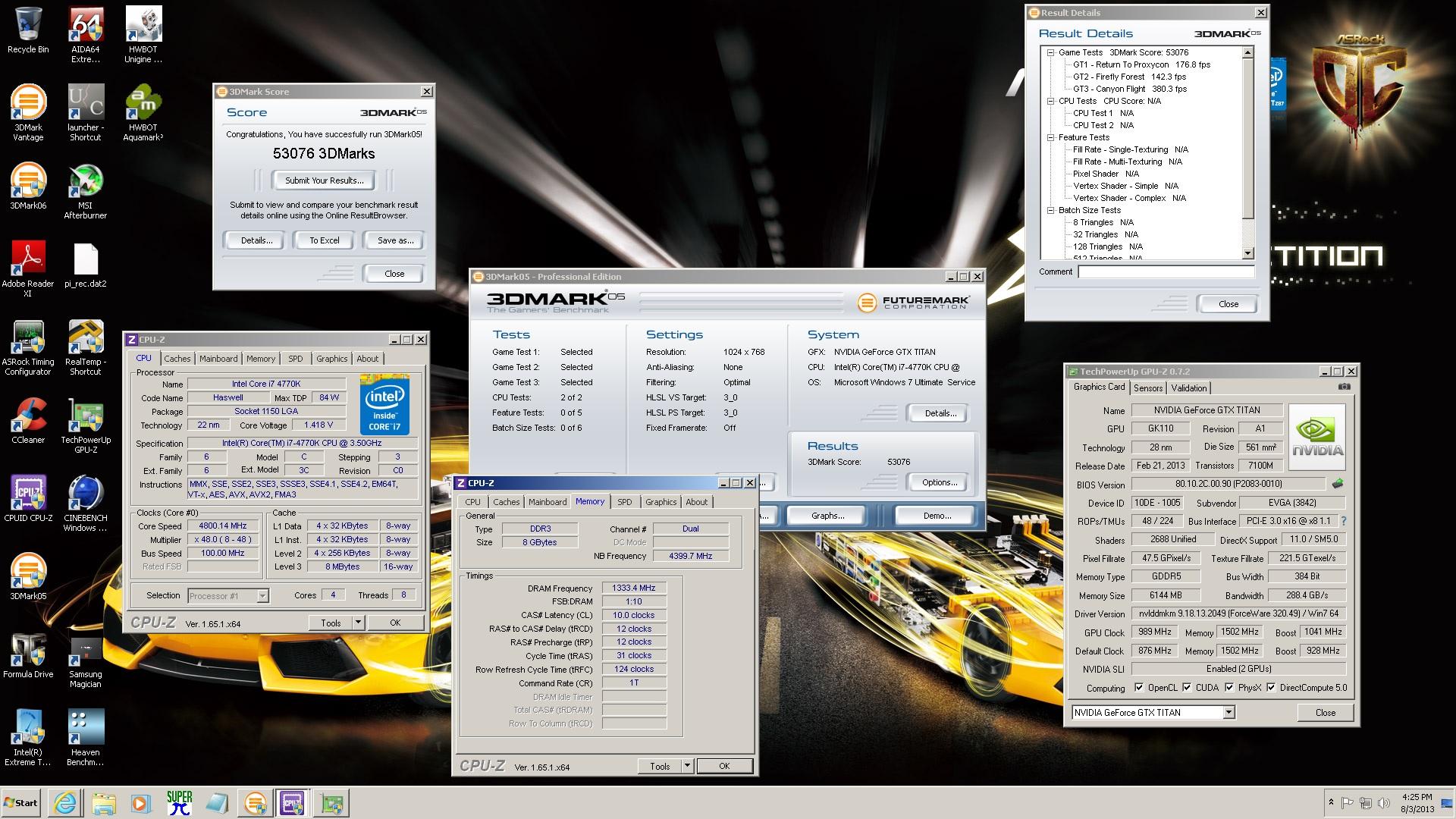The image size is (1456, 819).
Task: Click Start button on taskbar
Action: pyautogui.click(x=21, y=803)
